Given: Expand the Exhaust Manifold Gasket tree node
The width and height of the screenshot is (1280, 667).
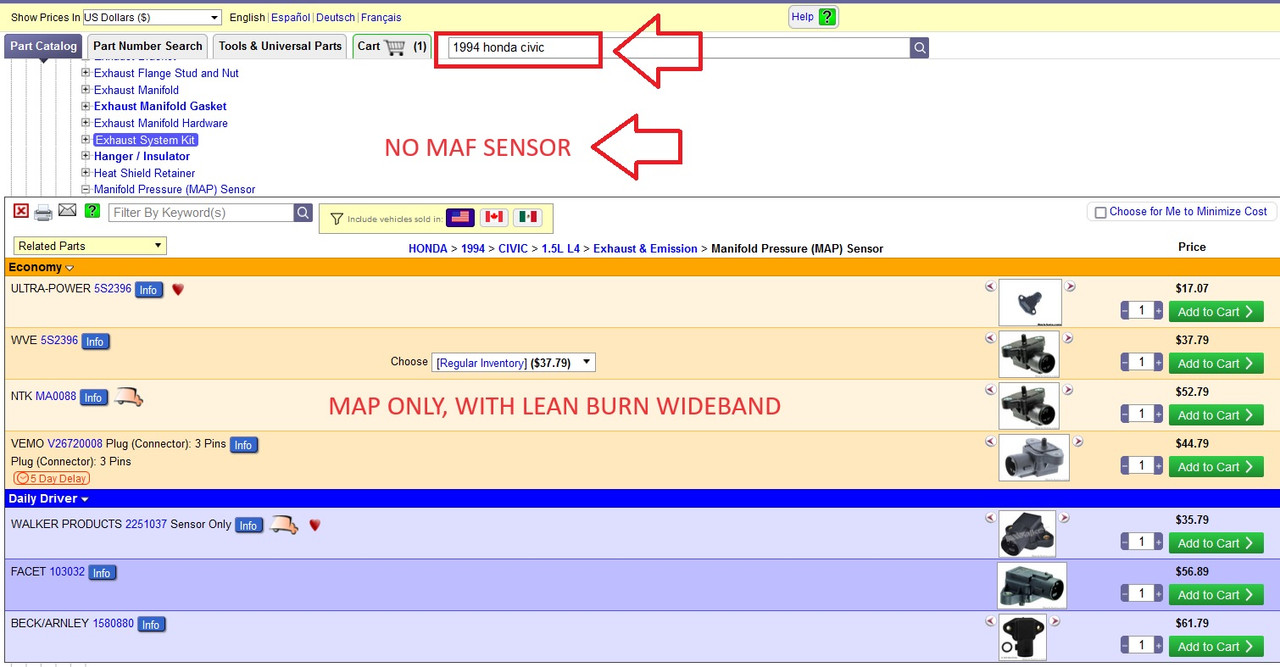Looking at the screenshot, I should 85,106.
